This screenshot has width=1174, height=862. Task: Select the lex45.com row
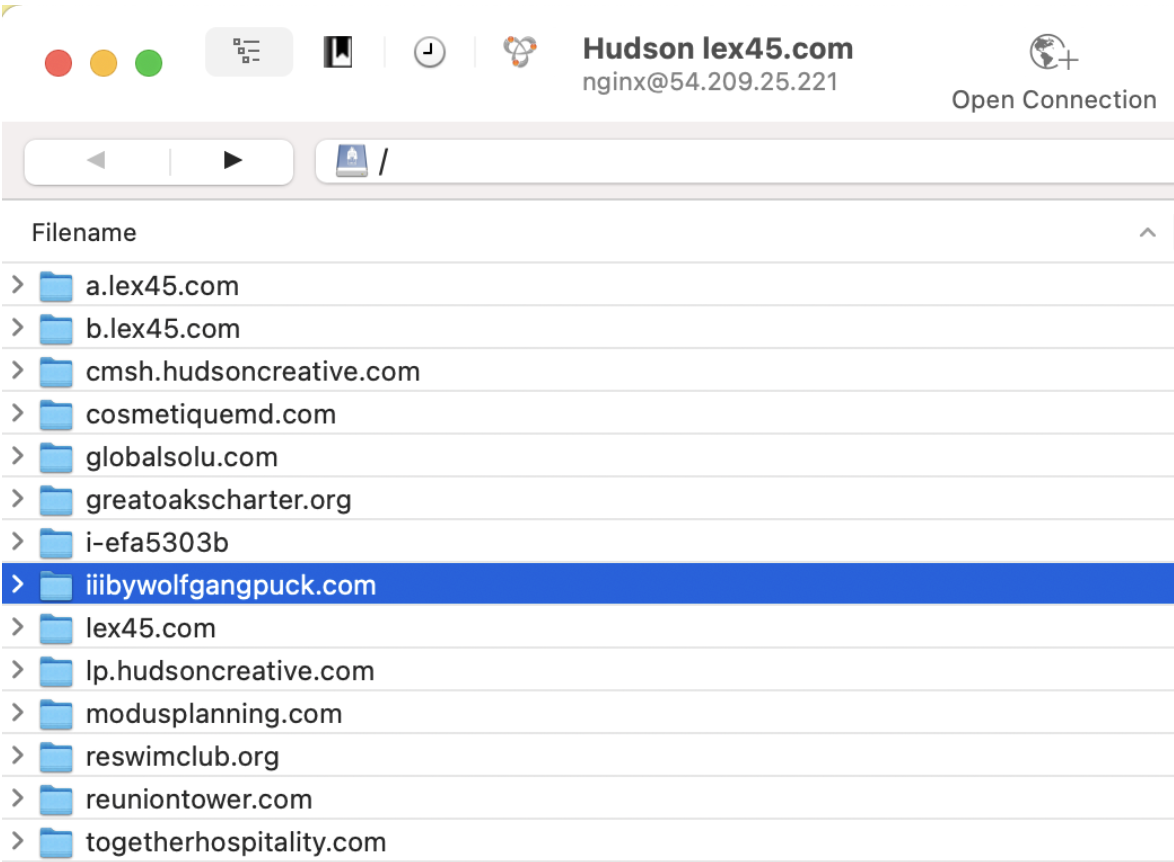(x=588, y=628)
